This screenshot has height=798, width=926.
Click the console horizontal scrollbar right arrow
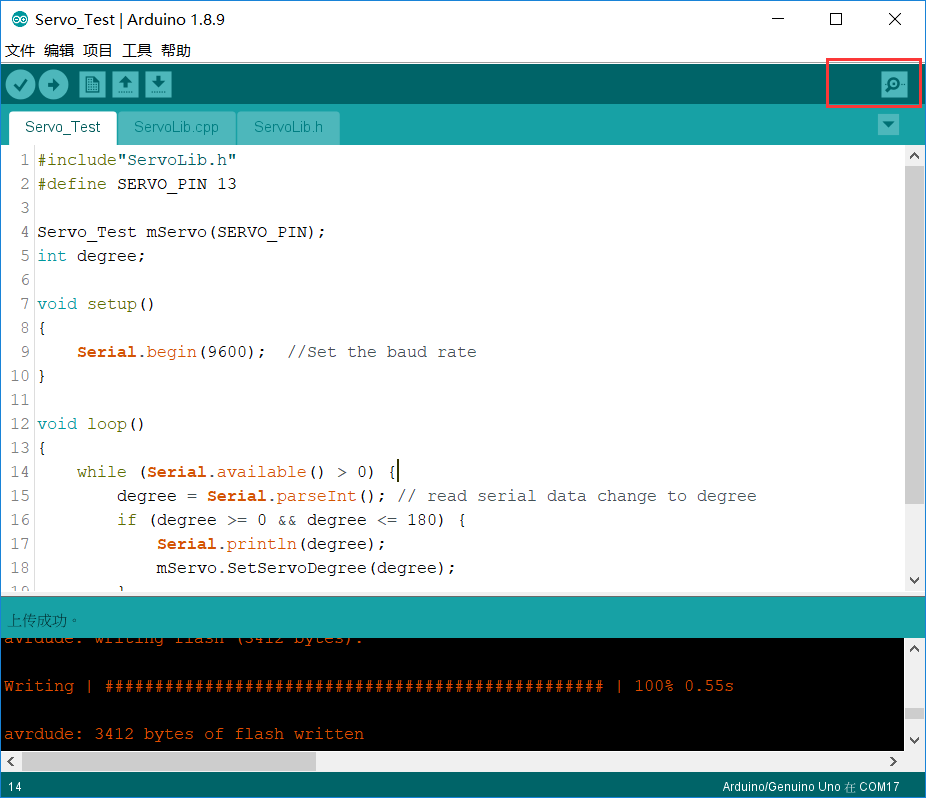pos(894,762)
